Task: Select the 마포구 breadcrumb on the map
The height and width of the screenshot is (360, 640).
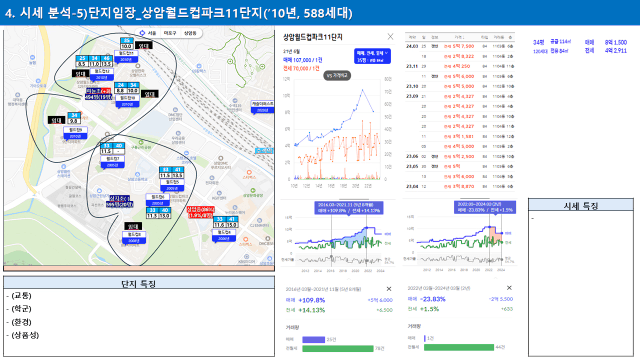Action: [x=170, y=33]
